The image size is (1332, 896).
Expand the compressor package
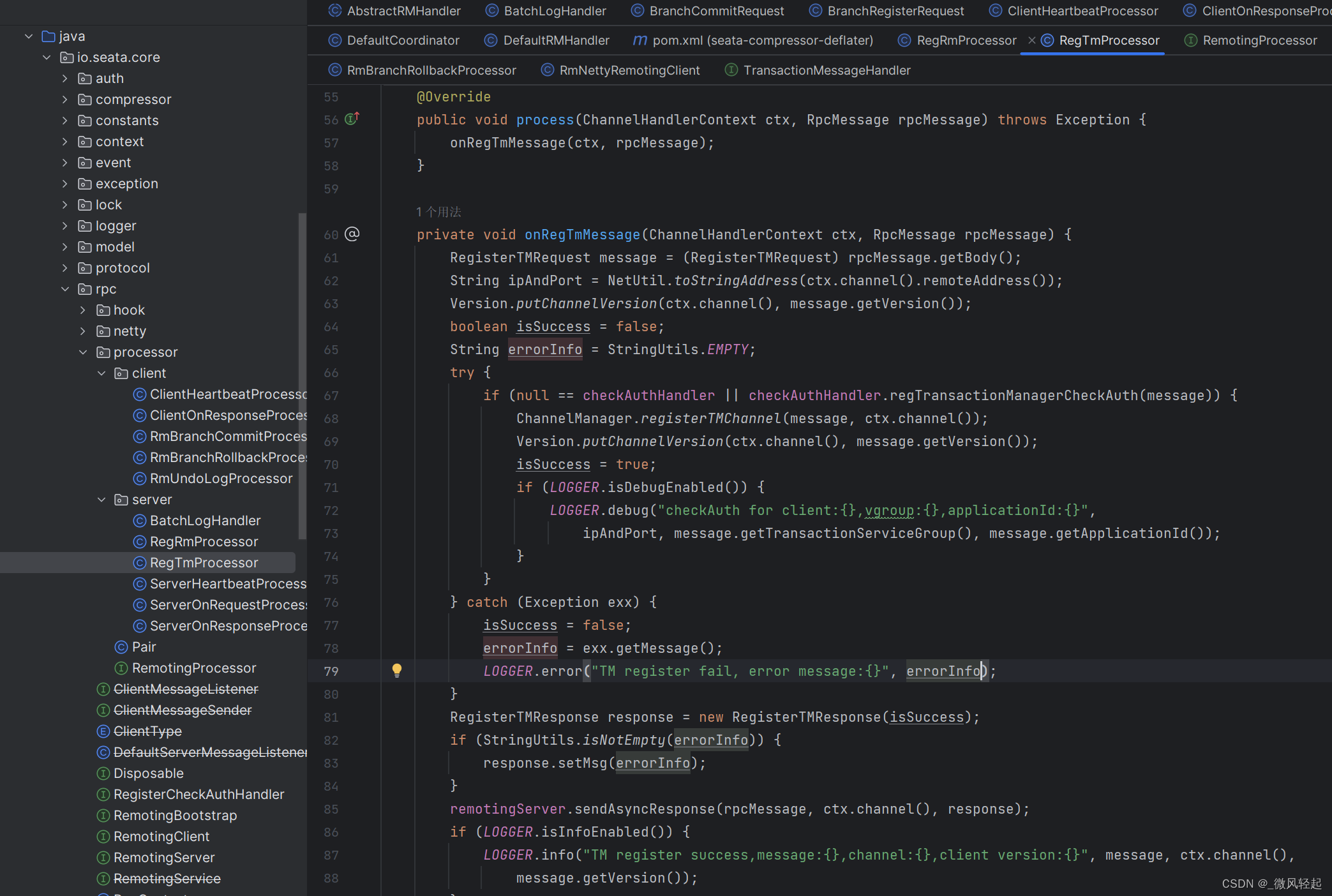tap(64, 100)
